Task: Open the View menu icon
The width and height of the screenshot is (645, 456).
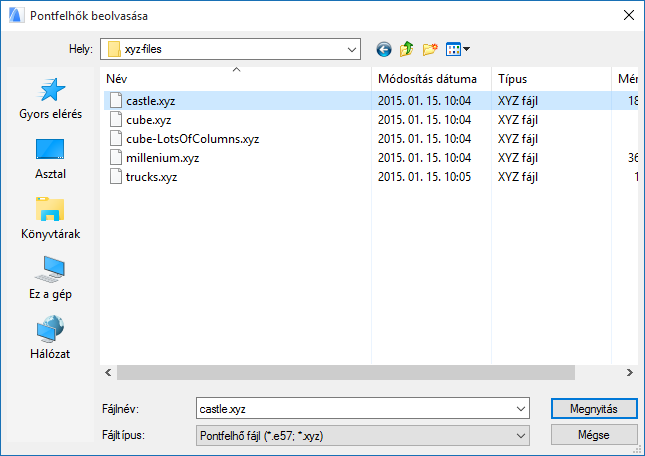Action: coord(457,49)
